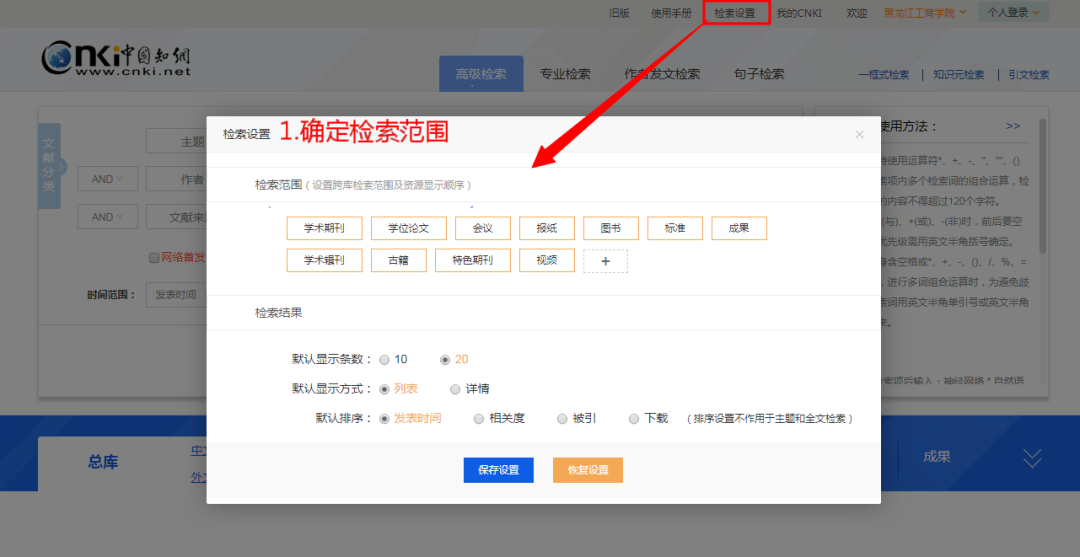Screen dimensions: 1080x557
Task: Expand the double-chevron arrow beside 成果
Action: pos(1032,457)
